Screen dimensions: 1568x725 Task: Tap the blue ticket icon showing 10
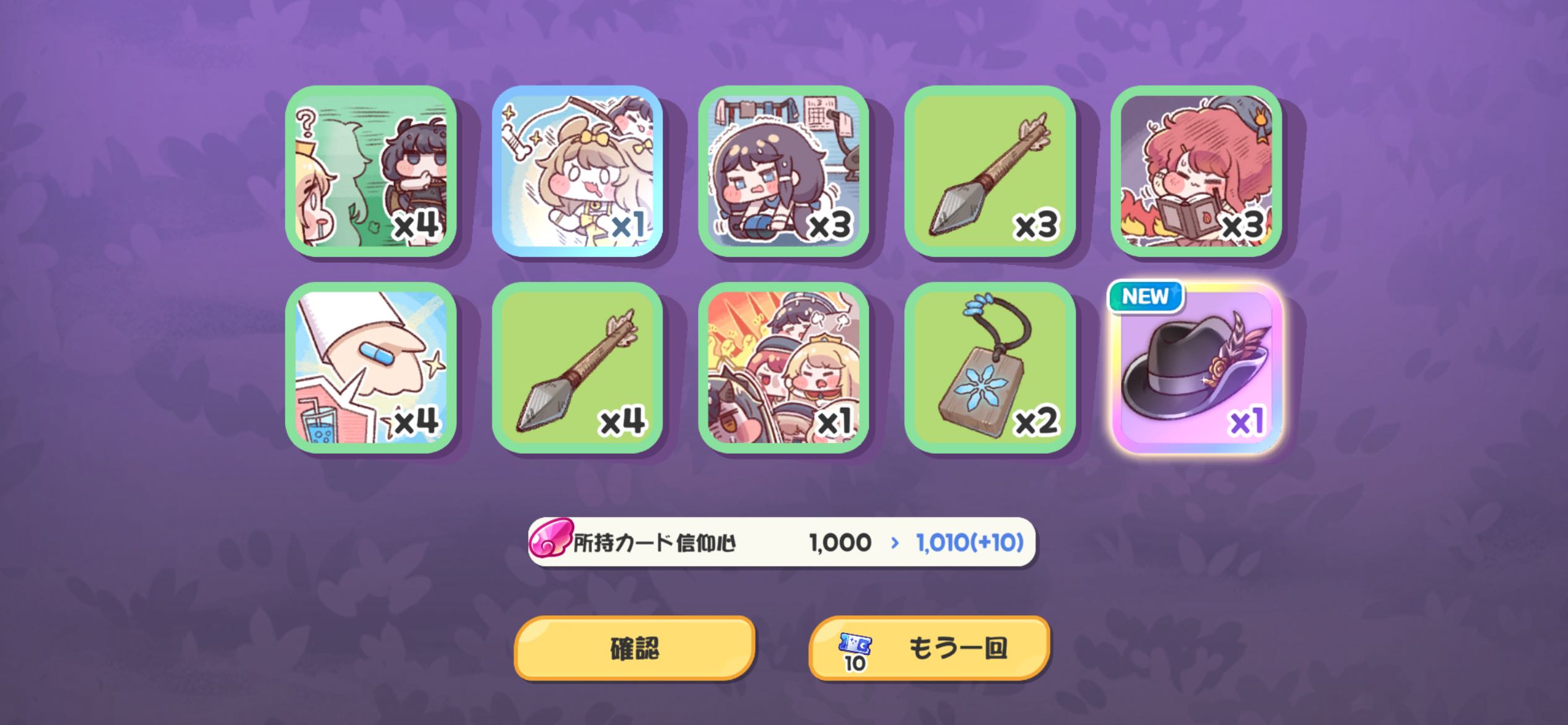tap(855, 651)
